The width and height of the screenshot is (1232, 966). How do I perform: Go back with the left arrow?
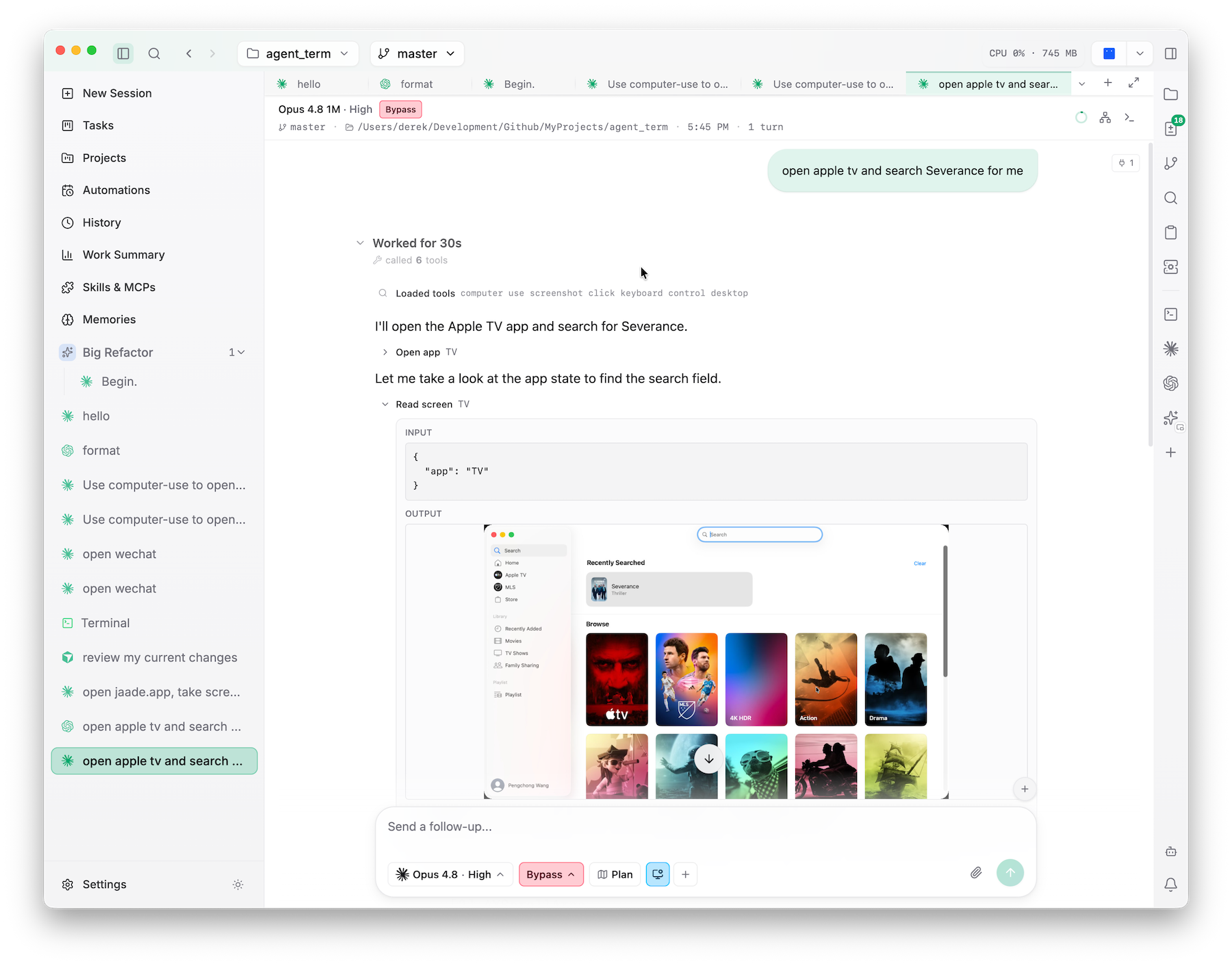[x=189, y=53]
